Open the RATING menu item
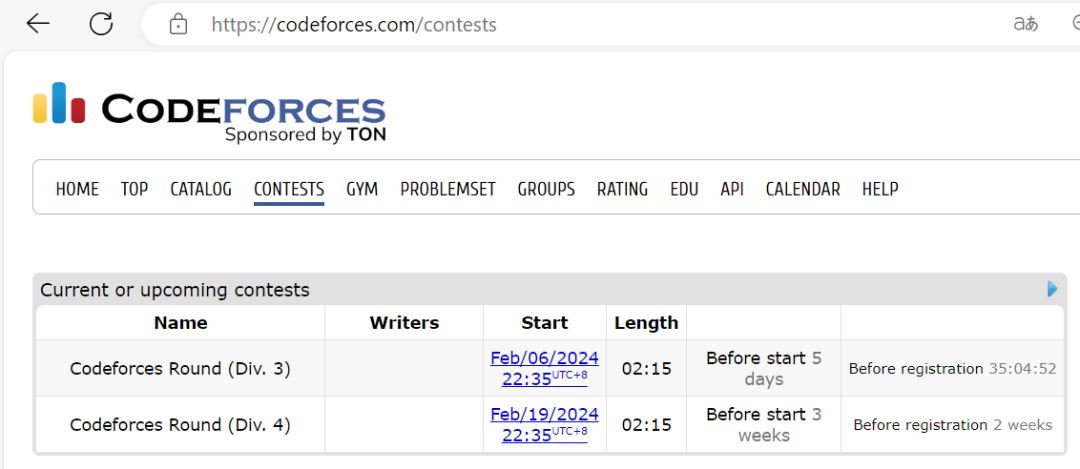 pos(623,189)
